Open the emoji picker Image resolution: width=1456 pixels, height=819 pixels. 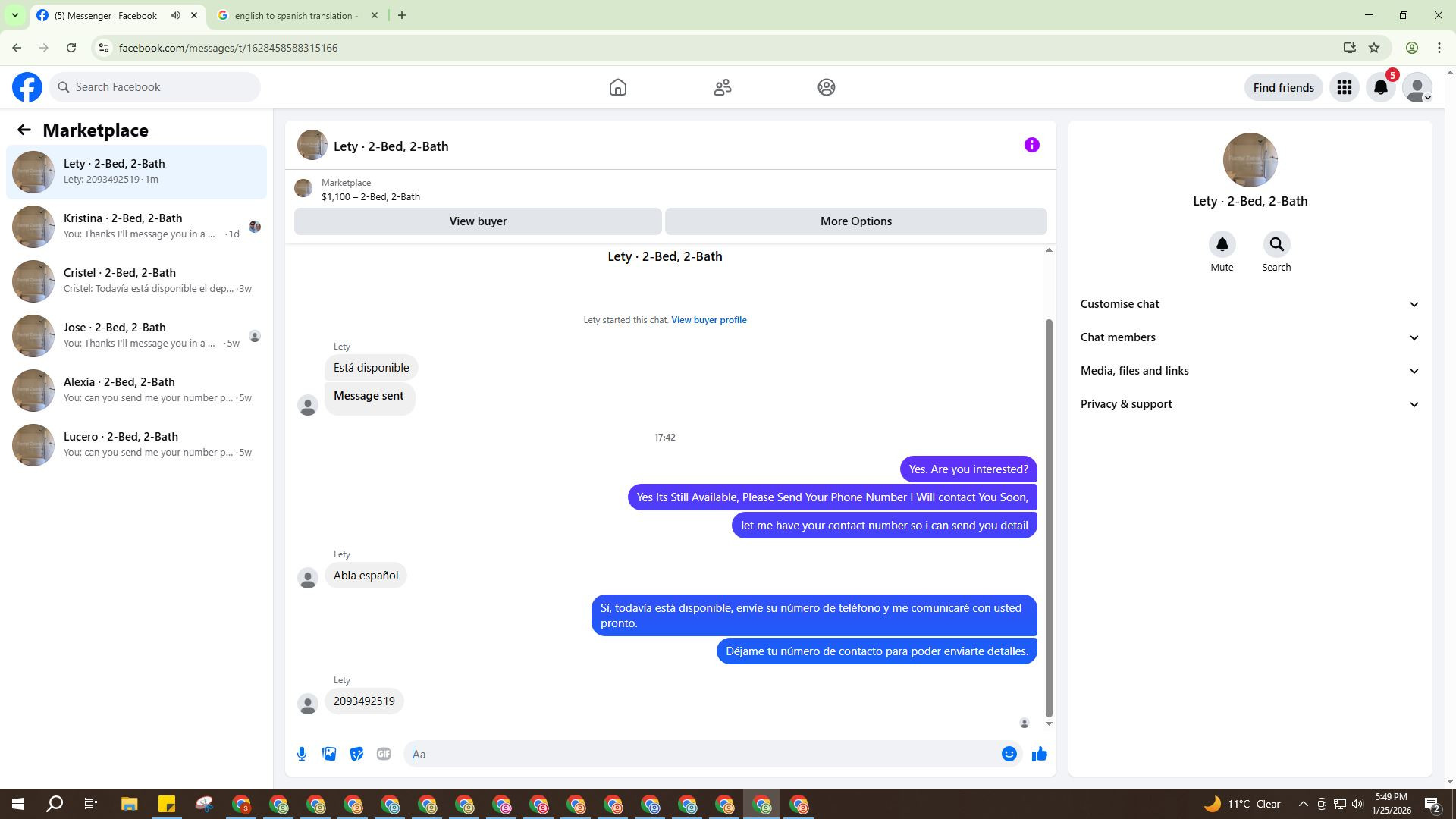(1009, 754)
